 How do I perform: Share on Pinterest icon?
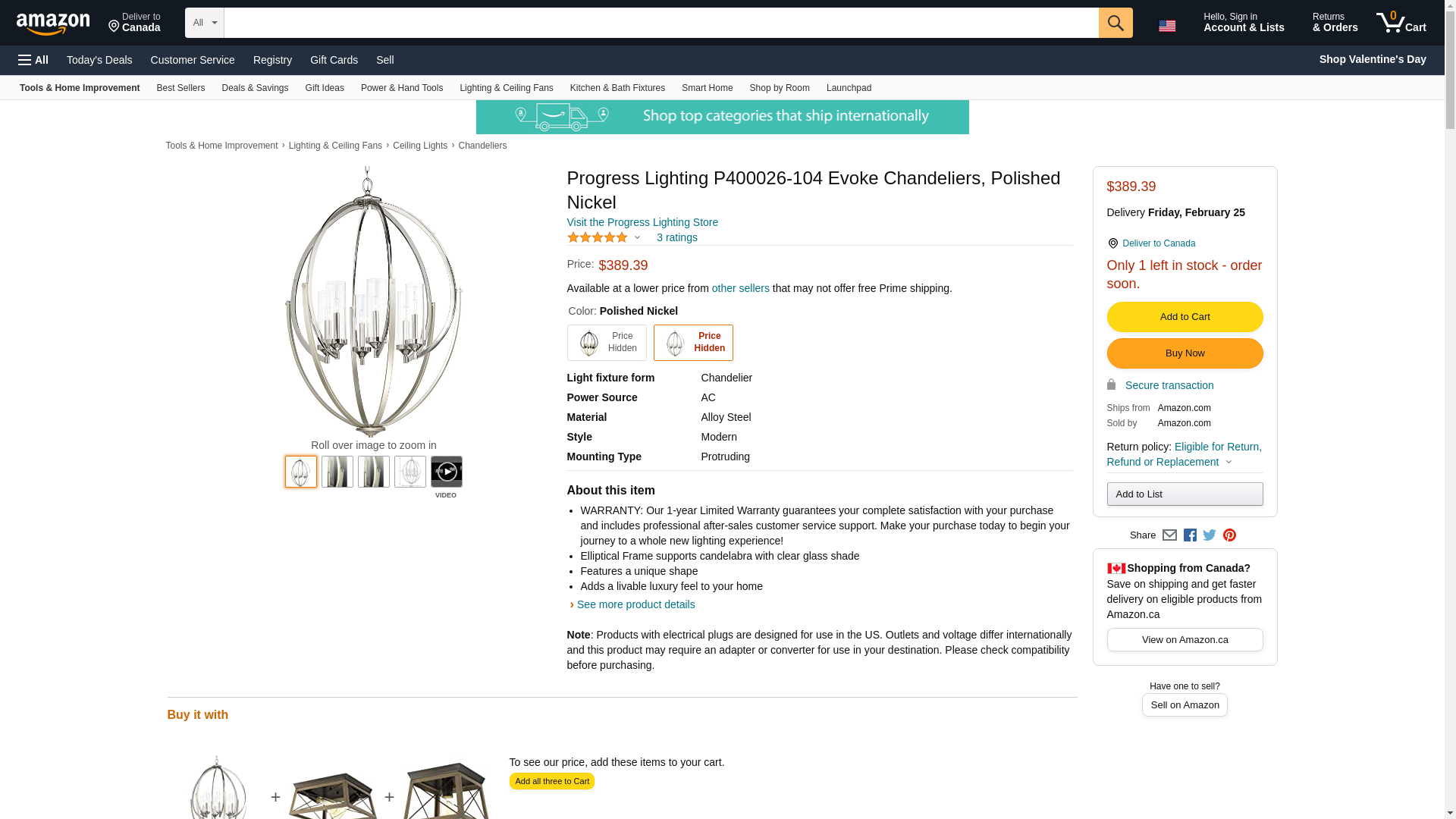point(1229,535)
